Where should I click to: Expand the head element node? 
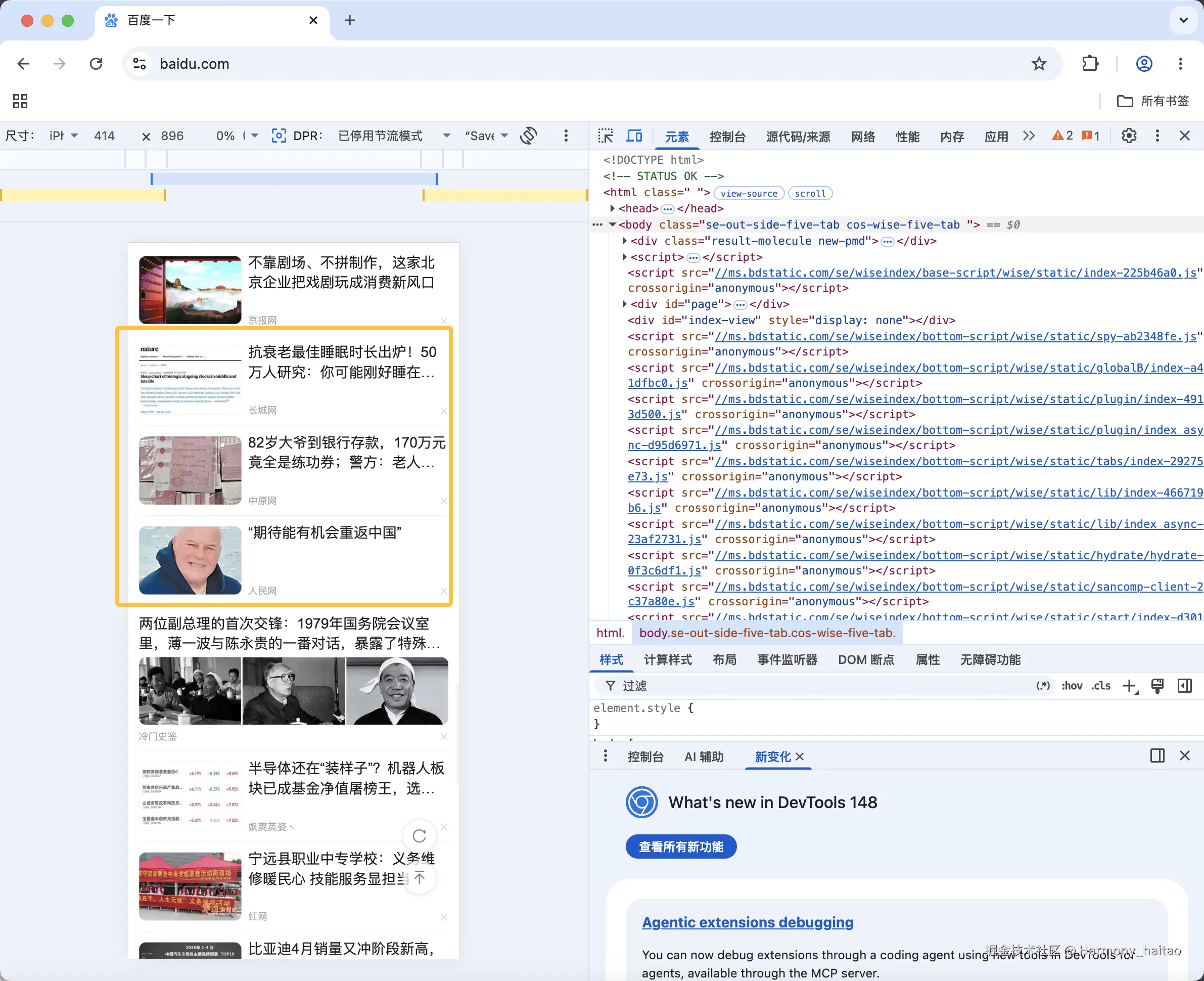click(612, 208)
